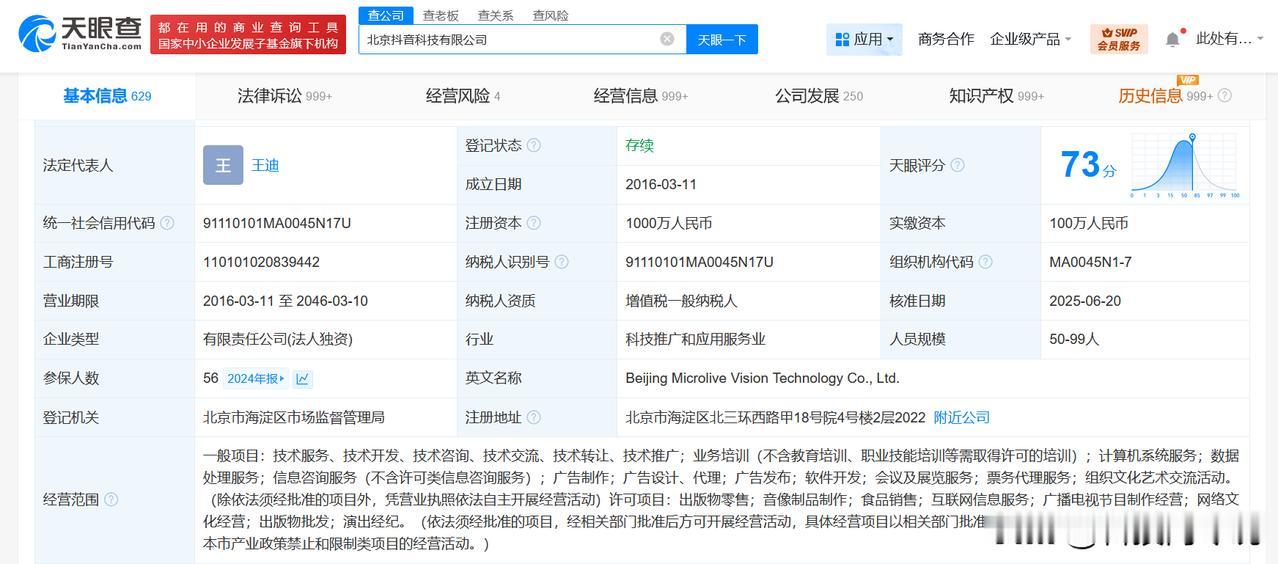The height and width of the screenshot is (564, 1278).
Task: Open the 知识产权 tab
Action: point(997,96)
